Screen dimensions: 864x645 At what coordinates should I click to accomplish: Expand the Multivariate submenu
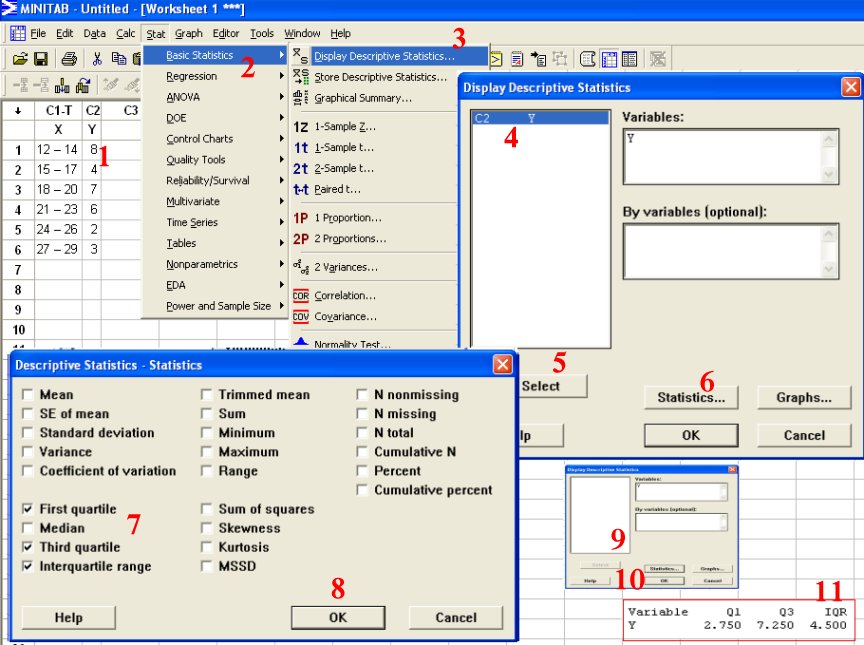(215, 202)
